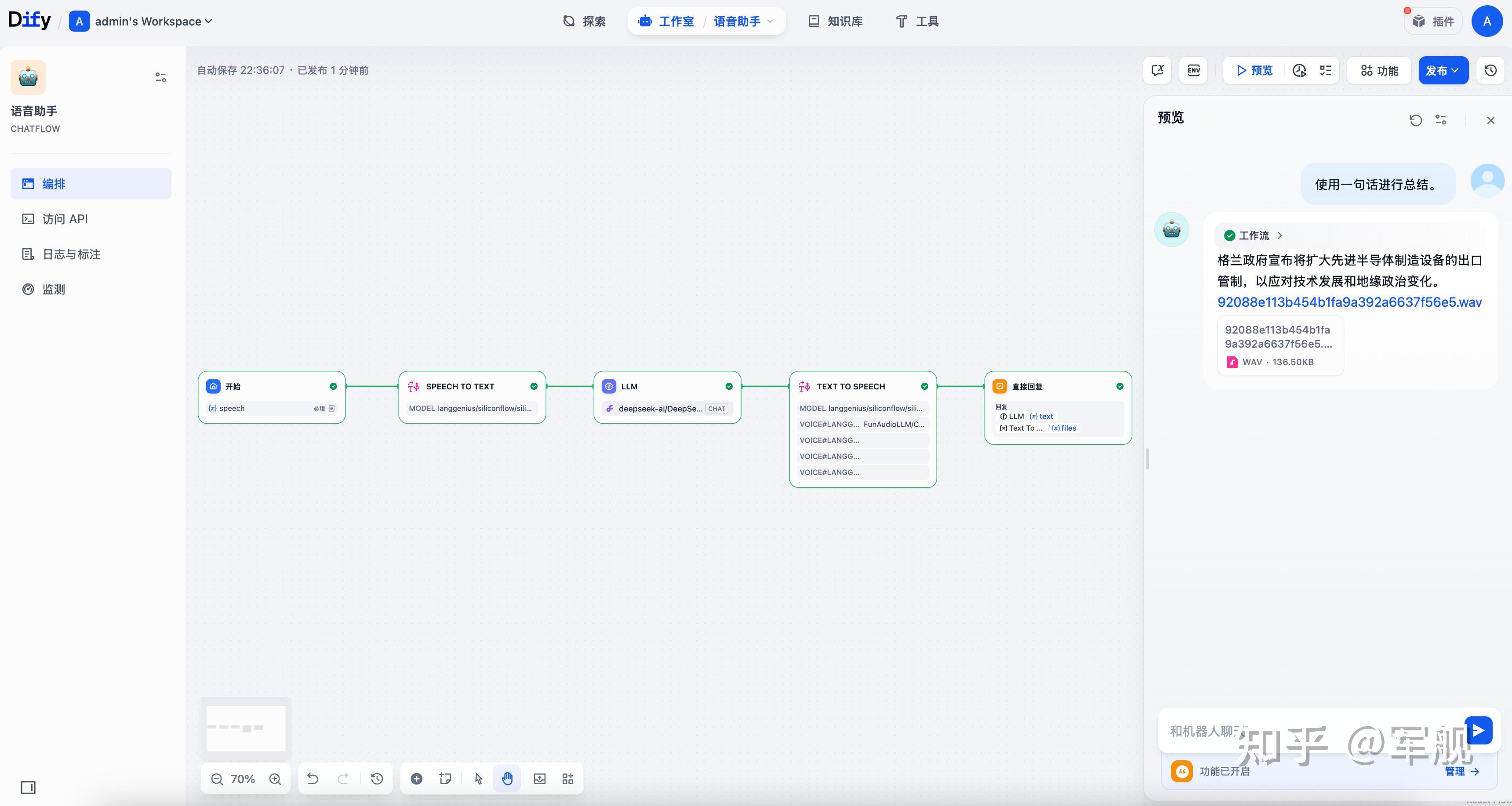The image size is (1512, 806).
Task: Click the organize nodes layout icon
Action: point(567,779)
